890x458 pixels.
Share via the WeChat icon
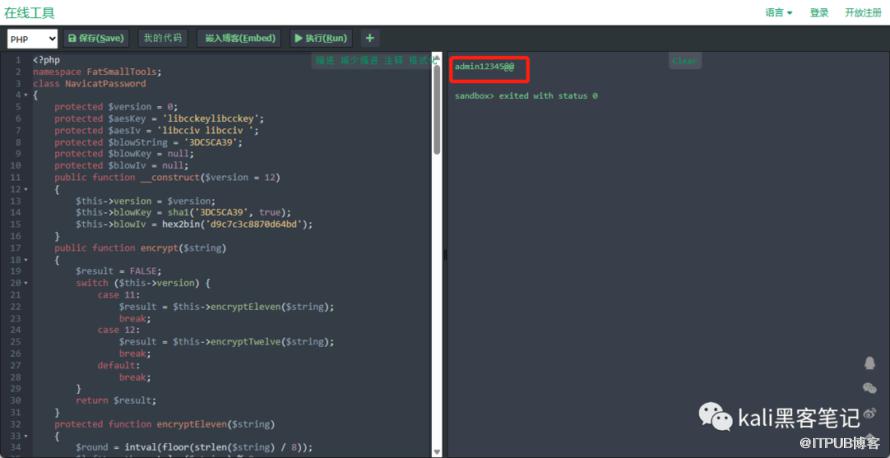(869, 388)
